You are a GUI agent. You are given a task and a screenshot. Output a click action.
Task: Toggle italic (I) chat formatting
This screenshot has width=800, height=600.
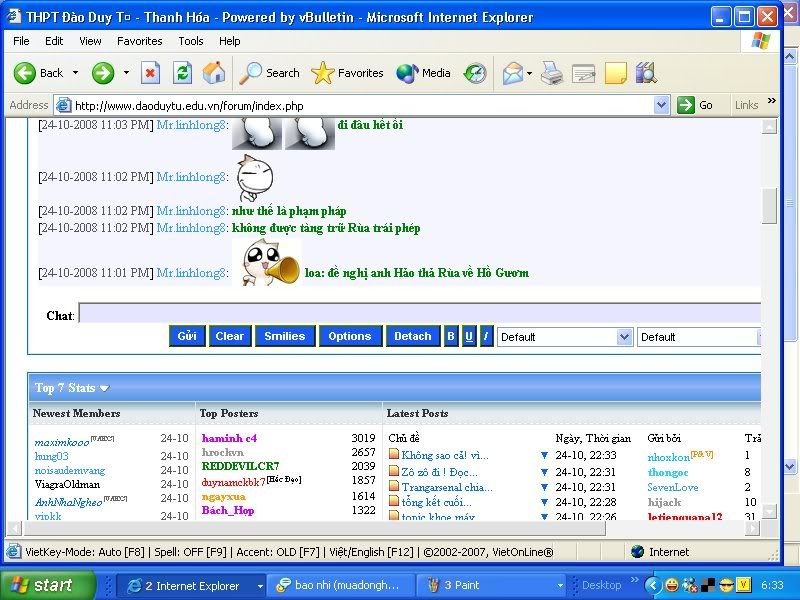click(486, 337)
